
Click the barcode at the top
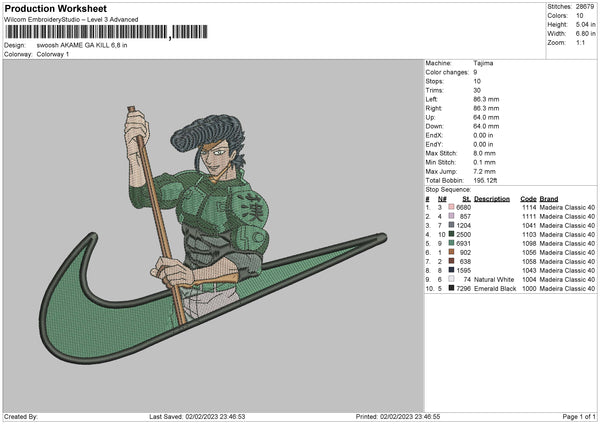(x=106, y=32)
